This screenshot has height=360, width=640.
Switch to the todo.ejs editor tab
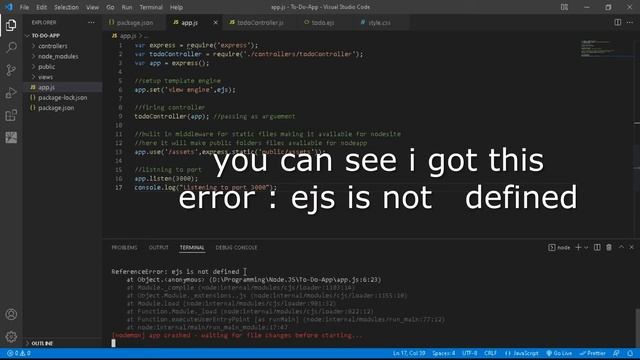coord(322,23)
